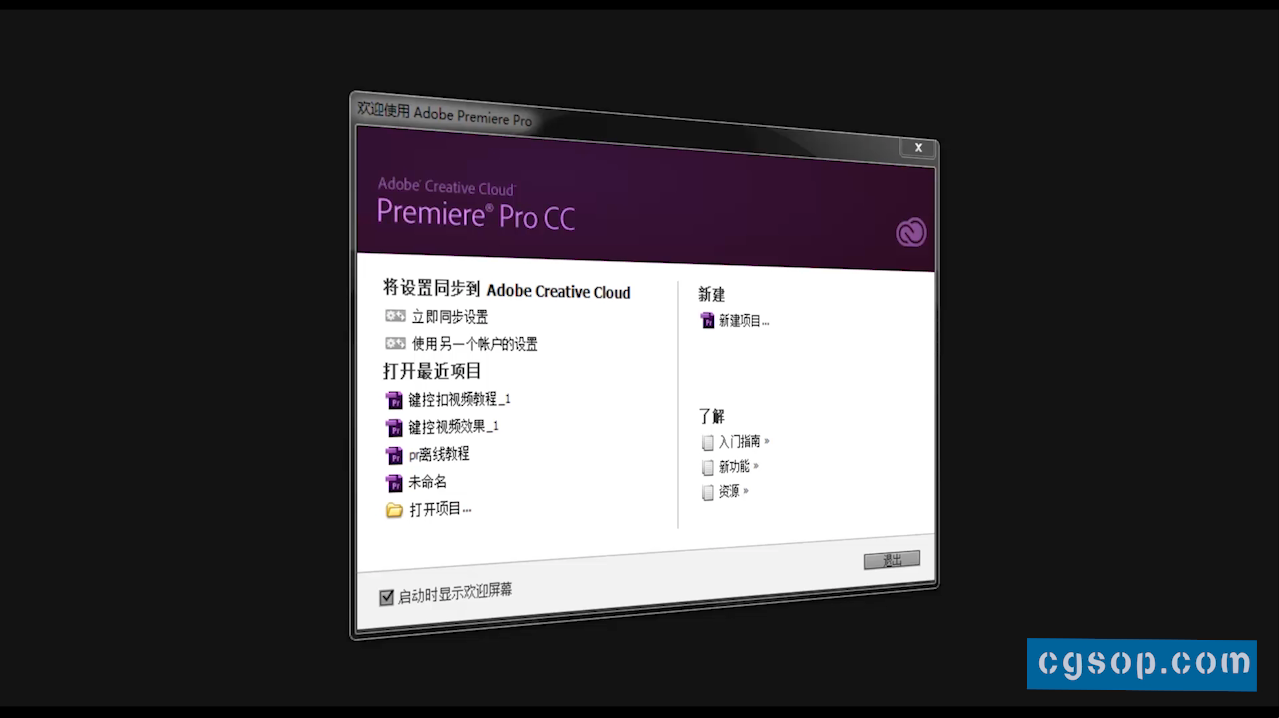
Task: Create a project via 新建项目...
Action: 744,321
